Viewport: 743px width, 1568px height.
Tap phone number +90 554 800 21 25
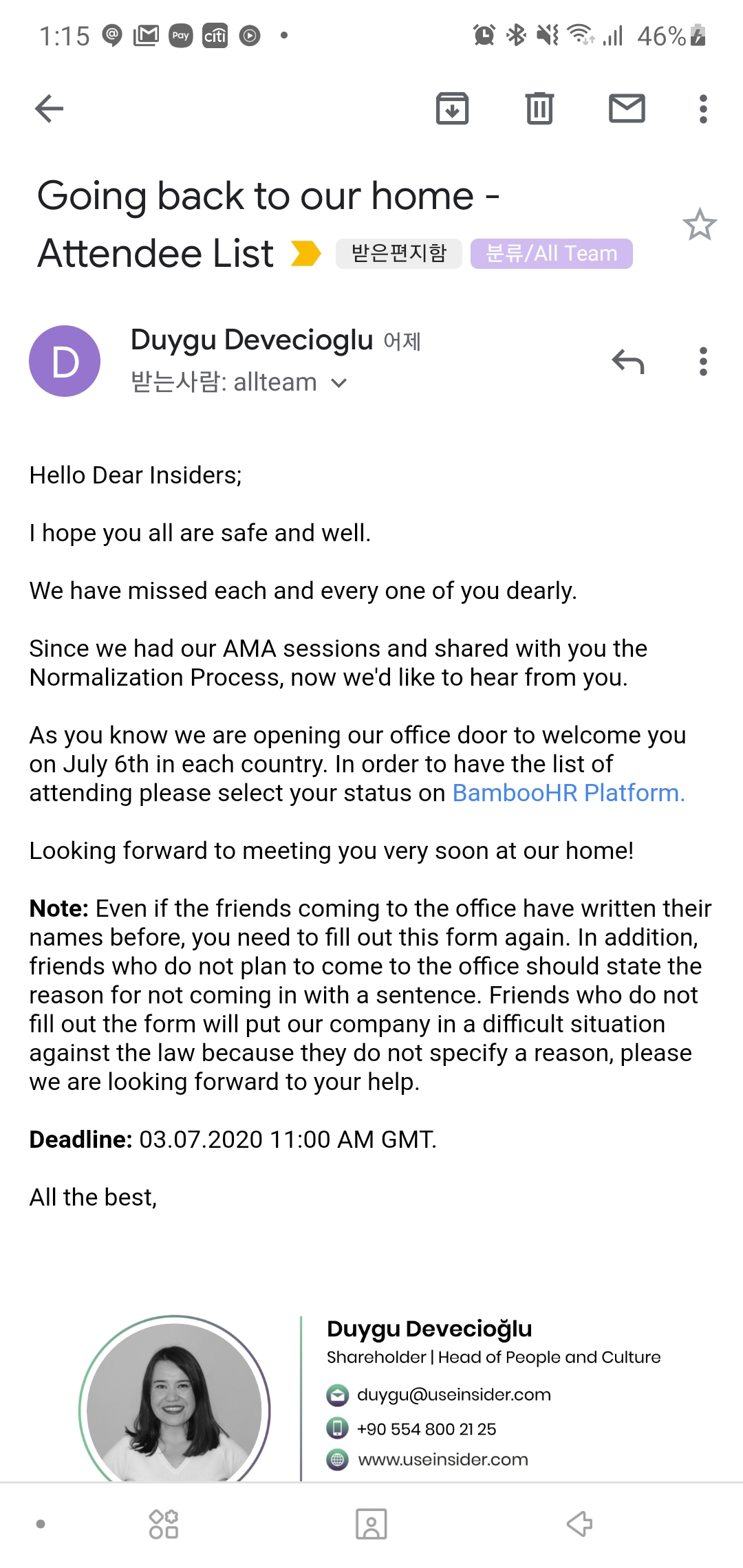click(426, 1429)
